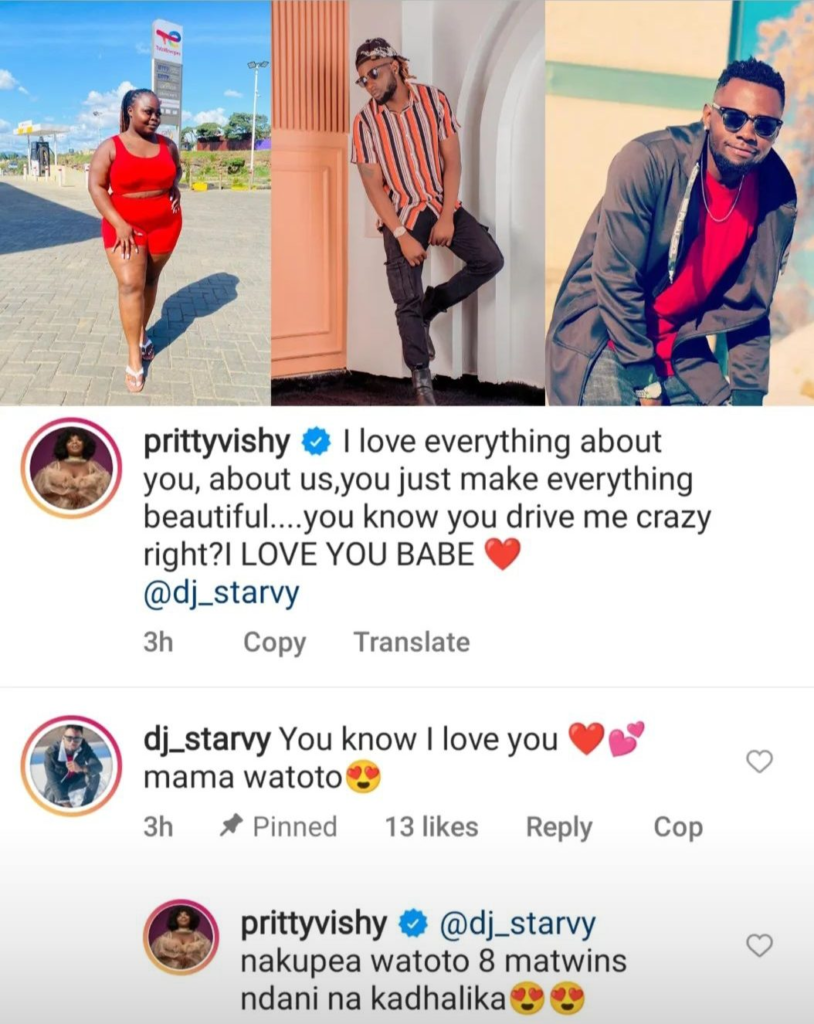Tap the verified badge in the reply

[x=413, y=924]
